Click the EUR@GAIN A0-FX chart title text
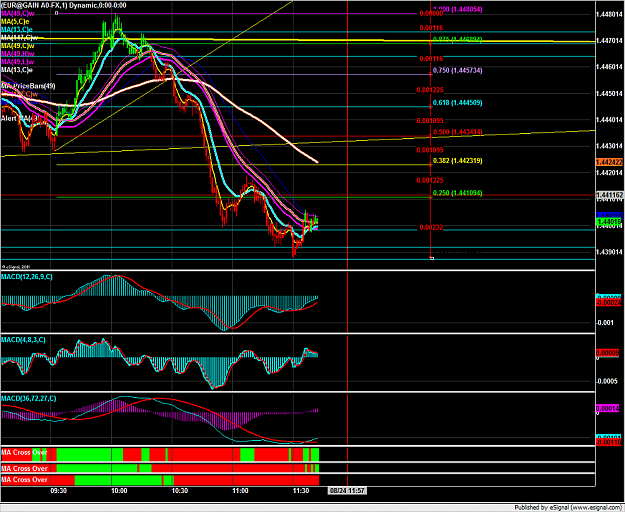625x512 pixels. click(63, 5)
